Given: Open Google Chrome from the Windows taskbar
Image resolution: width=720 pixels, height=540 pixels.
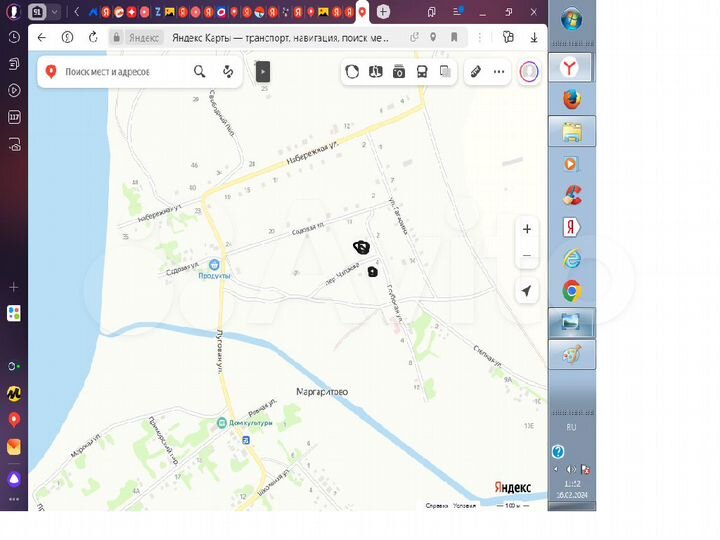Looking at the screenshot, I should coord(571,291).
